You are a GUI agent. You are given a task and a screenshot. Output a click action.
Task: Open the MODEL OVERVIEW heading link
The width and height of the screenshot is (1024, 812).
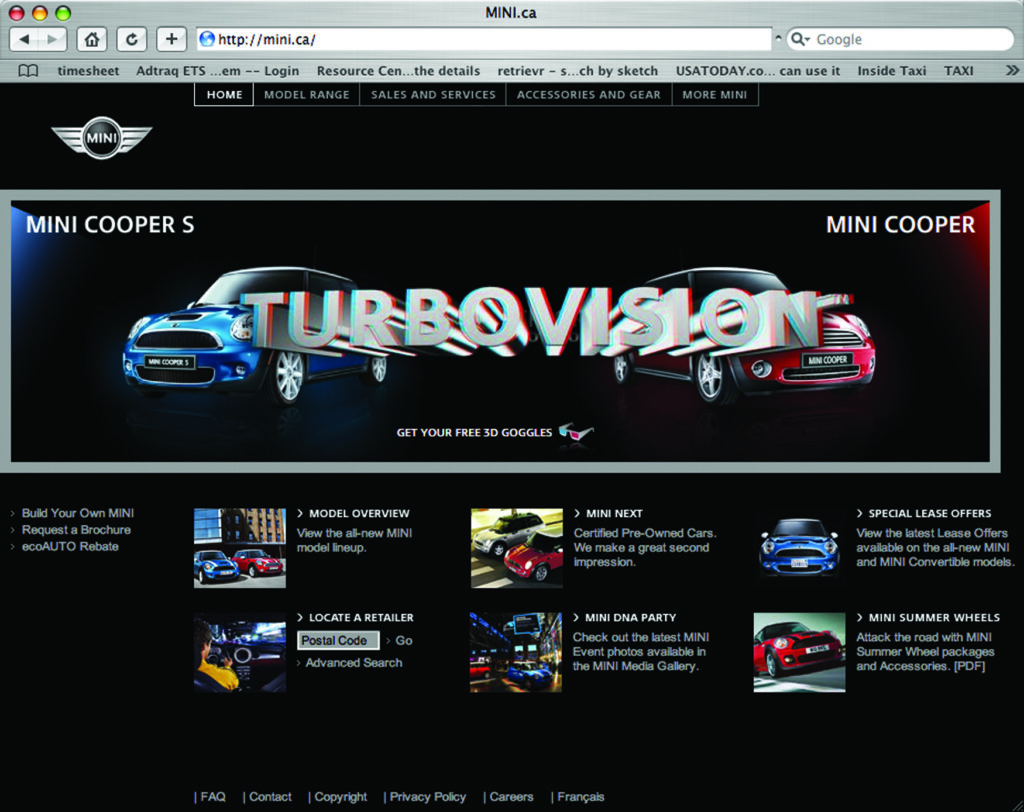pos(359,513)
